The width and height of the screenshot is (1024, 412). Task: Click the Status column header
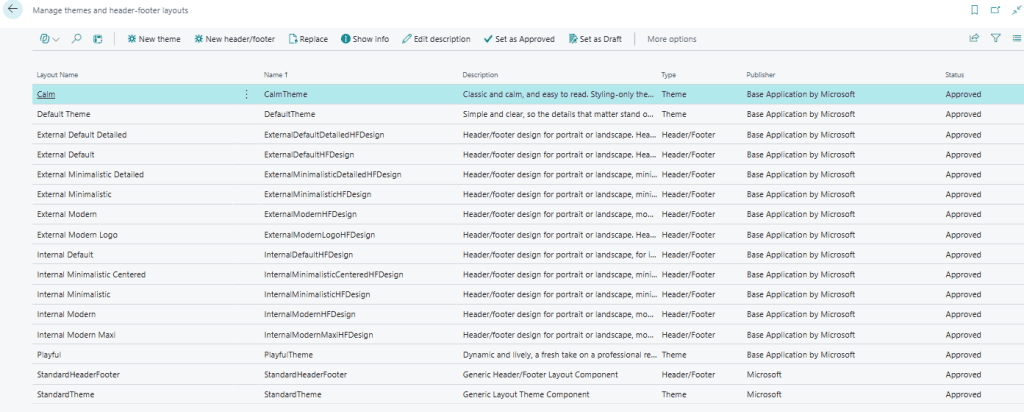[x=954, y=75]
